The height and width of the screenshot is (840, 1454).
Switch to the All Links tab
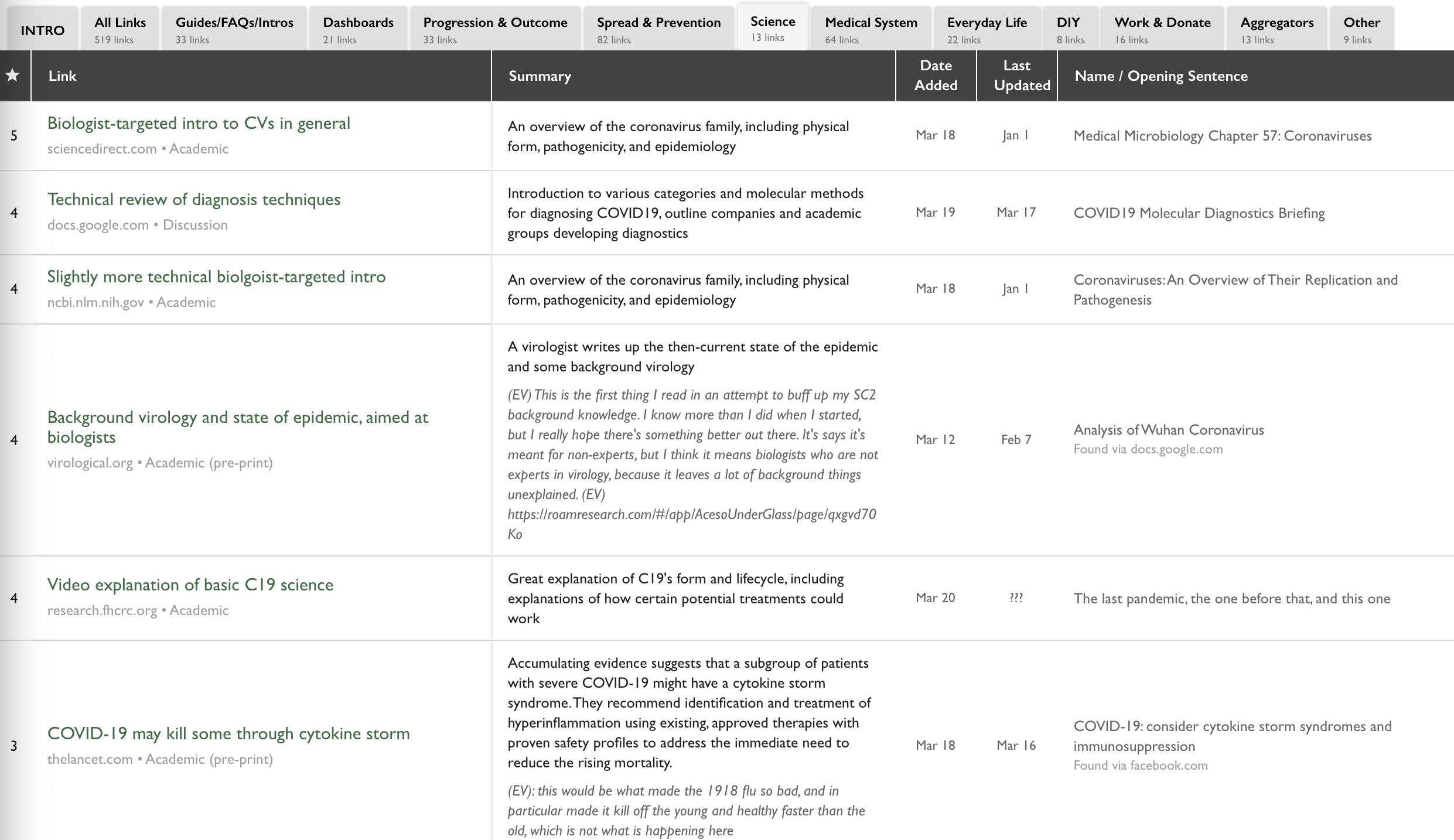coord(120,29)
